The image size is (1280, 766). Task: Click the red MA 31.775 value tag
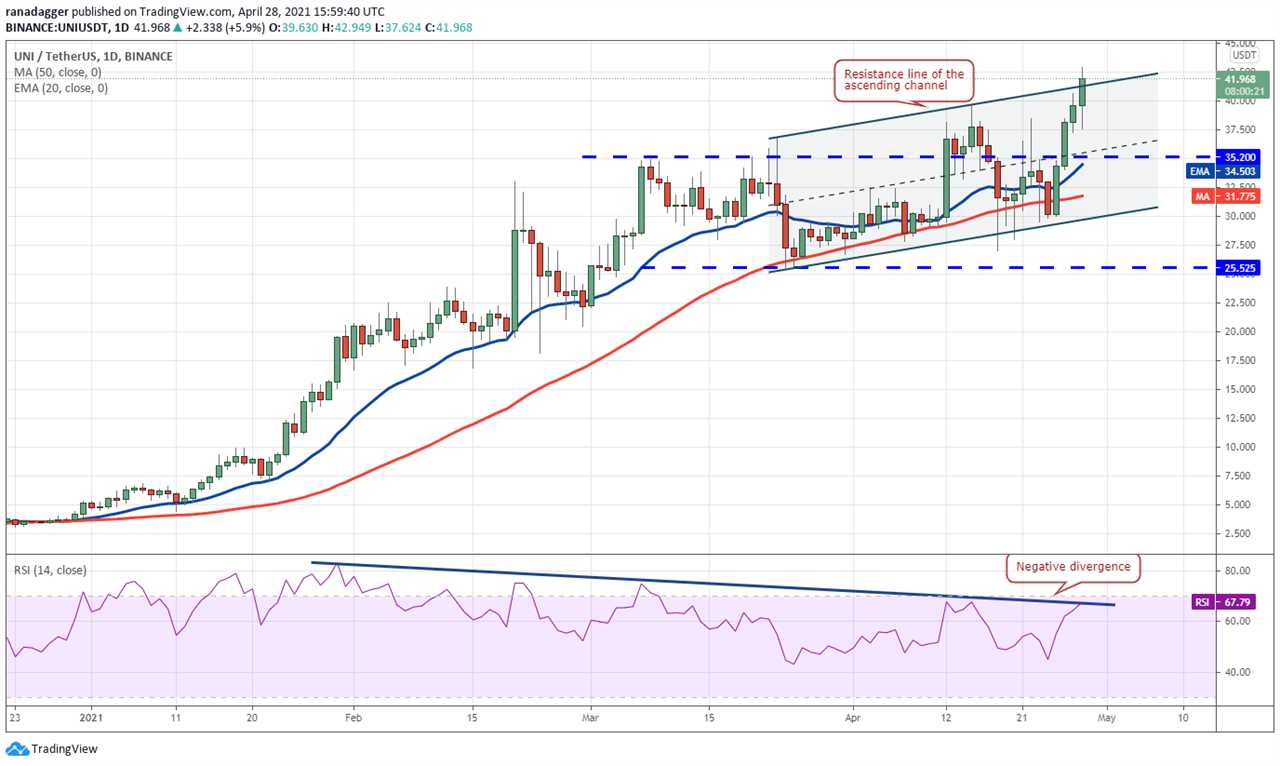[1223, 196]
